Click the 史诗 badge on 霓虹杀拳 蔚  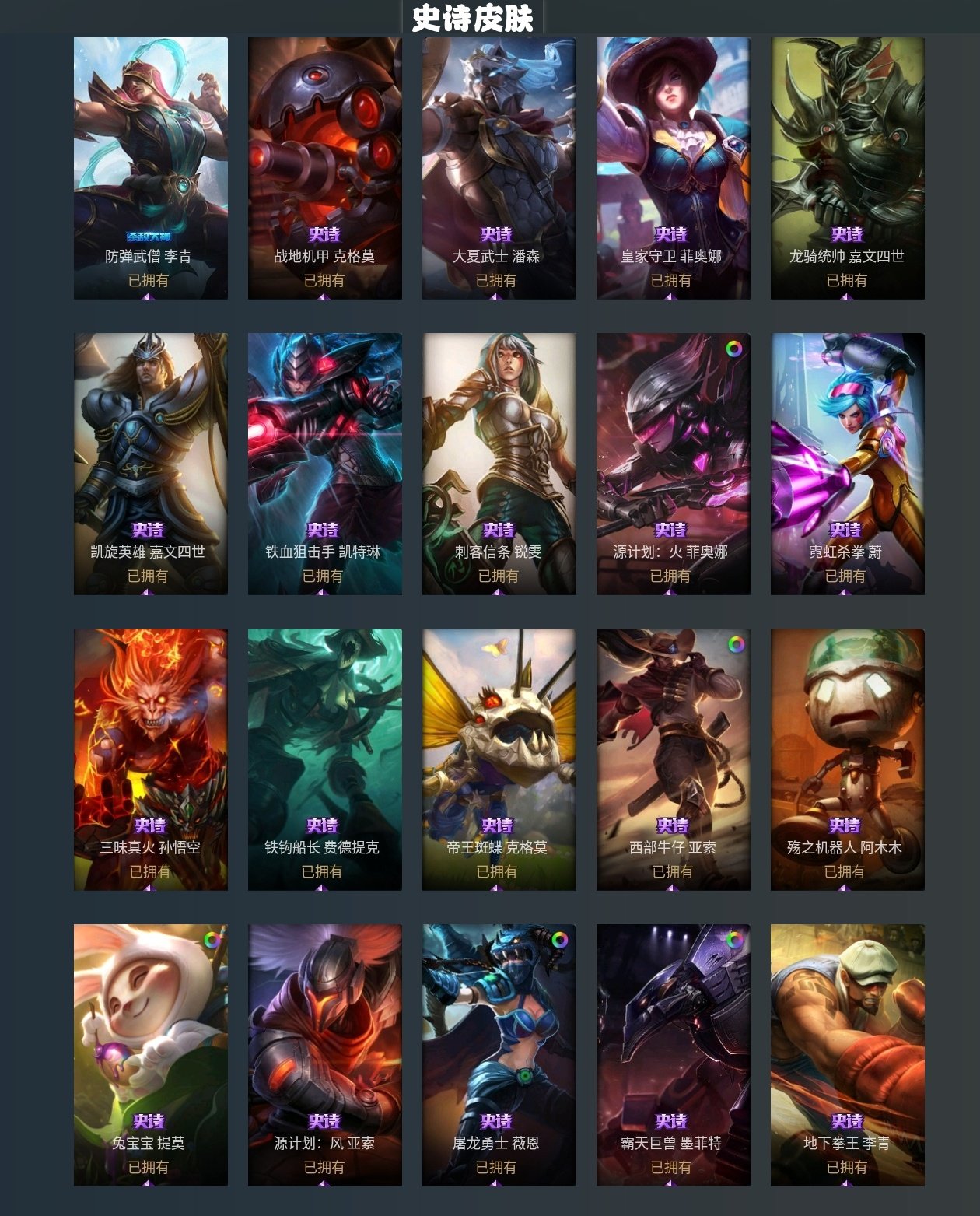coord(845,530)
